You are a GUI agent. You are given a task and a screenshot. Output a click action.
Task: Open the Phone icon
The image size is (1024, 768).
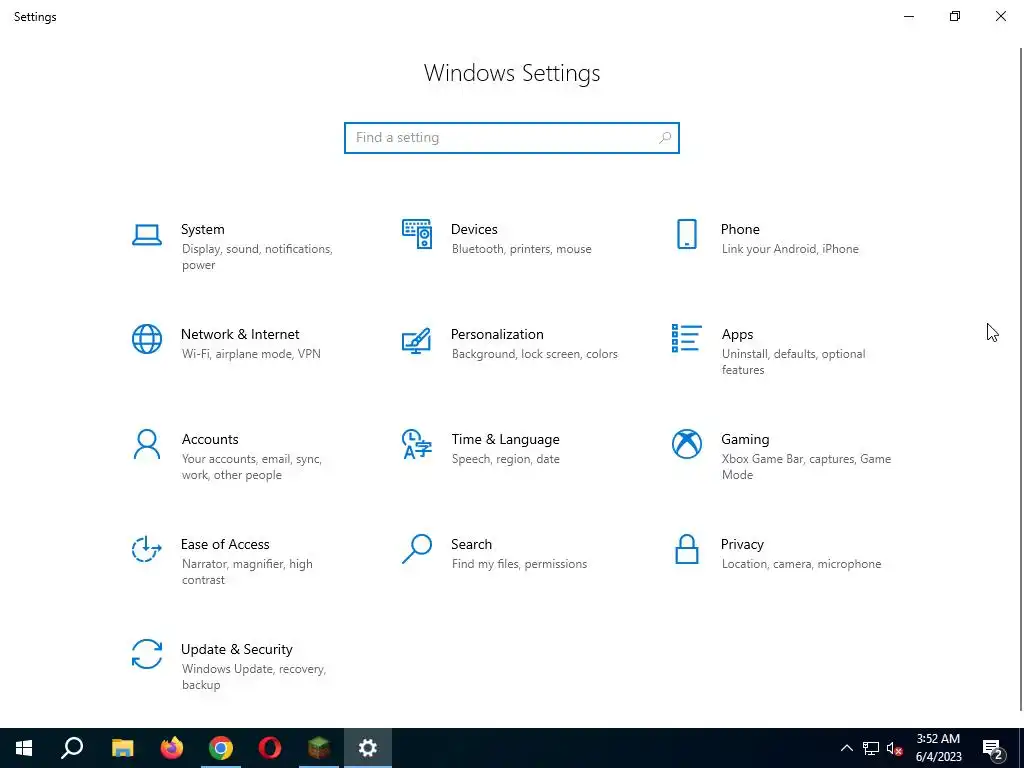click(x=686, y=234)
